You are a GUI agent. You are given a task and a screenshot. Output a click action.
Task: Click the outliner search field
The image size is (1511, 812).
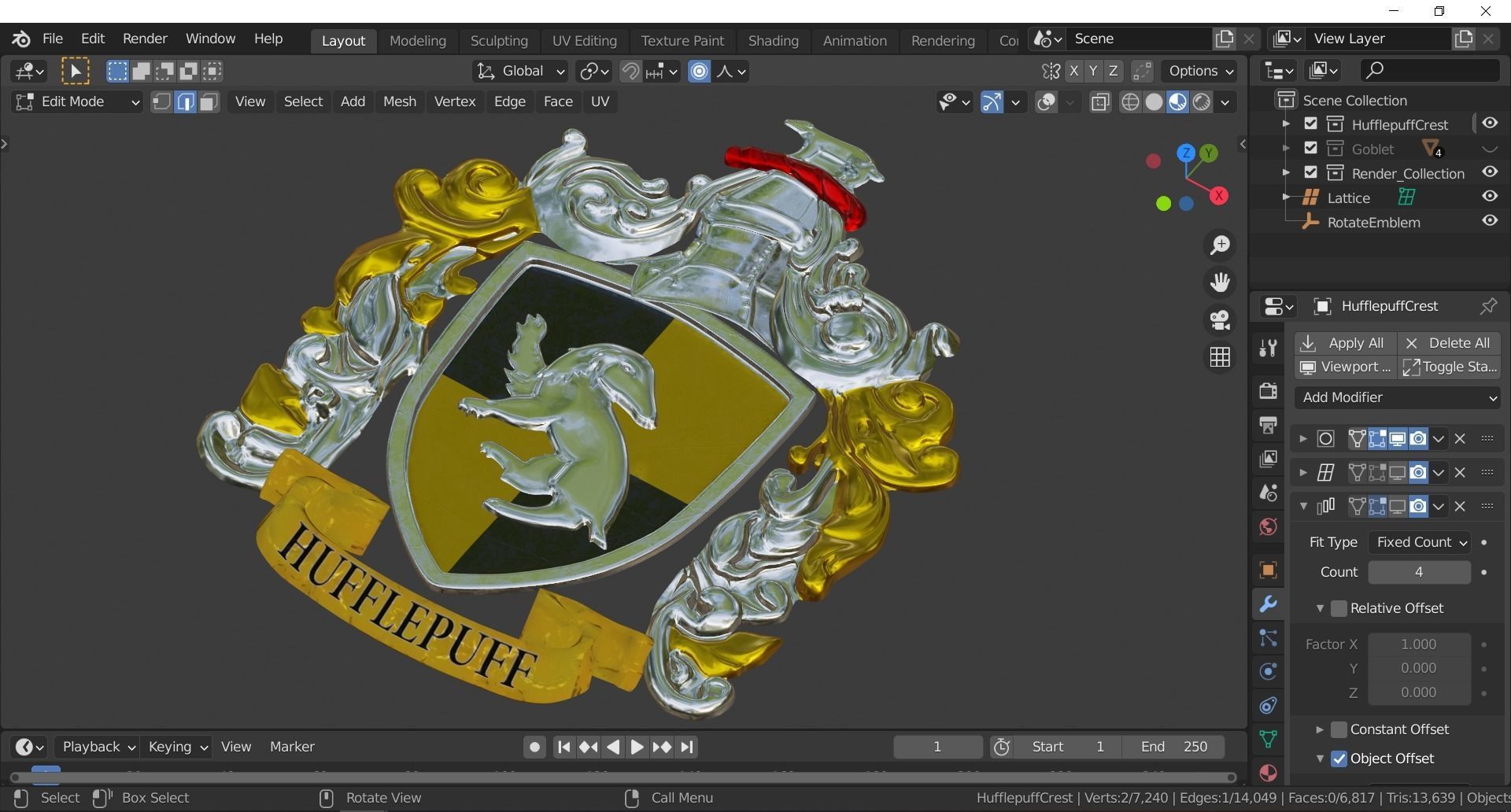pos(1429,71)
